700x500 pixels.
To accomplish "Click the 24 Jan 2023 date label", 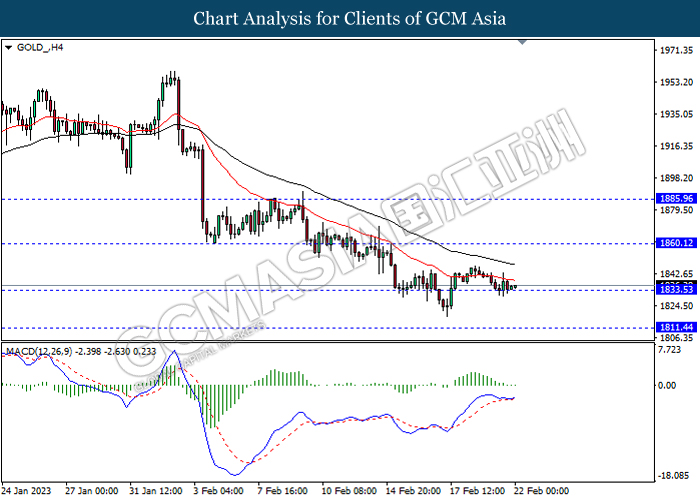I will pyautogui.click(x=27, y=491).
